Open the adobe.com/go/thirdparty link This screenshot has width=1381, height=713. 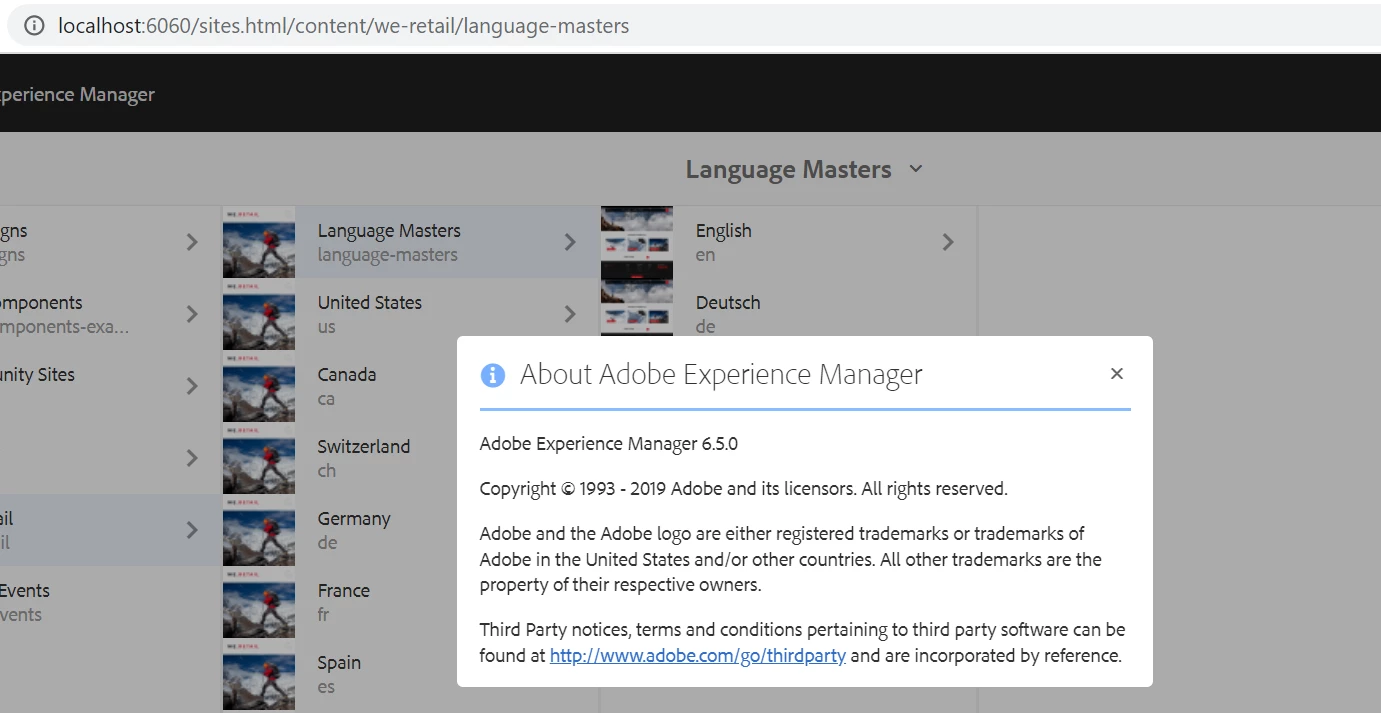click(x=698, y=656)
